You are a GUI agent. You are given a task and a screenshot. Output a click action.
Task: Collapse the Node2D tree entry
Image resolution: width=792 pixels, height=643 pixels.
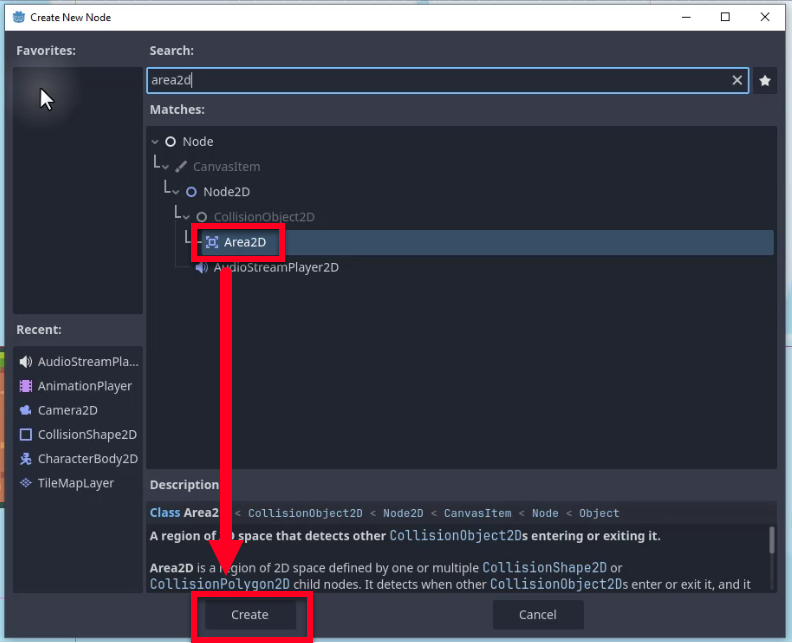[x=175, y=192]
